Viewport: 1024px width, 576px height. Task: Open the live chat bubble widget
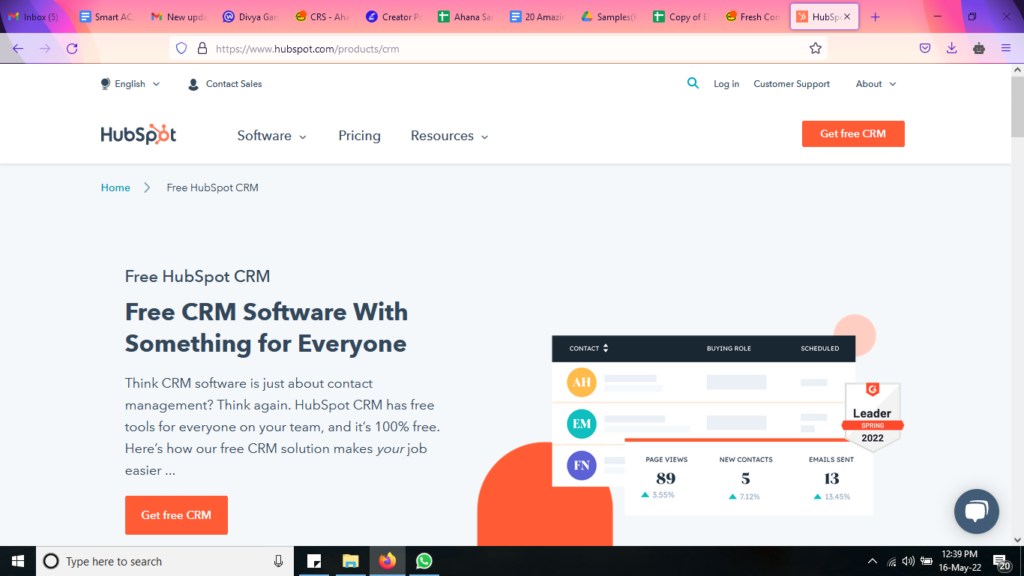click(976, 511)
